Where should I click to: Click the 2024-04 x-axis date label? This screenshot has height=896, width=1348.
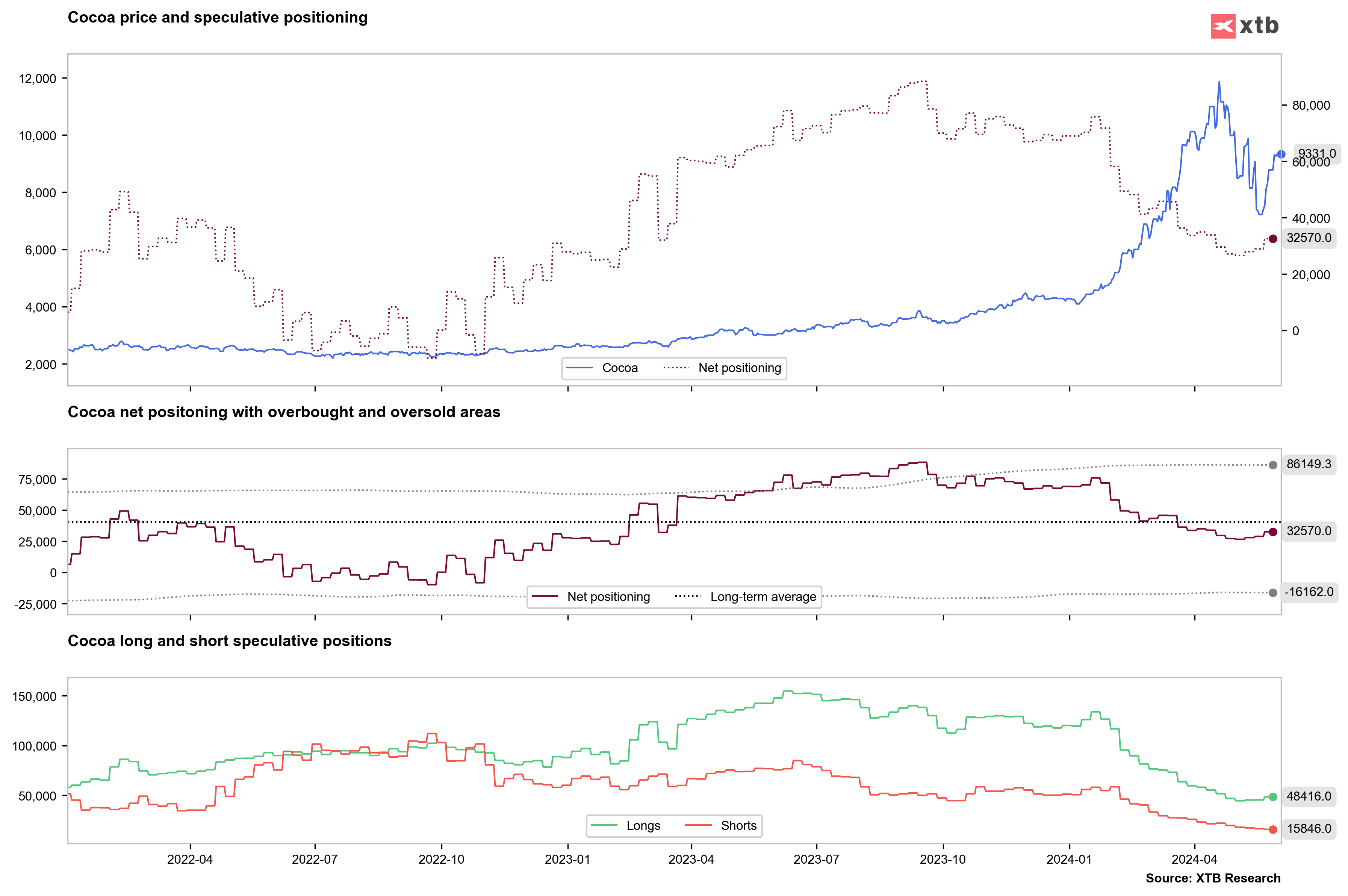coord(1194,860)
